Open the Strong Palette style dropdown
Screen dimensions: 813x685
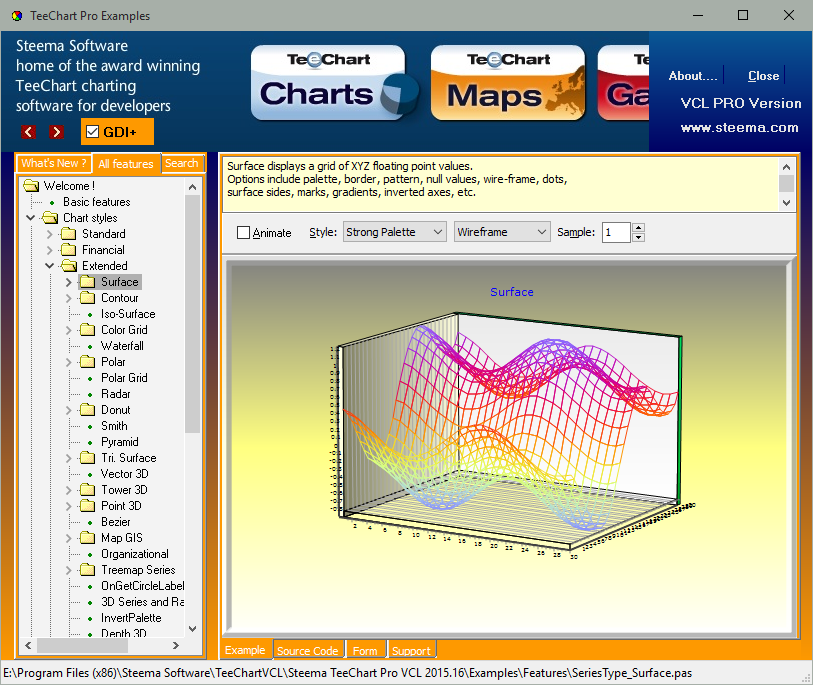click(x=394, y=232)
